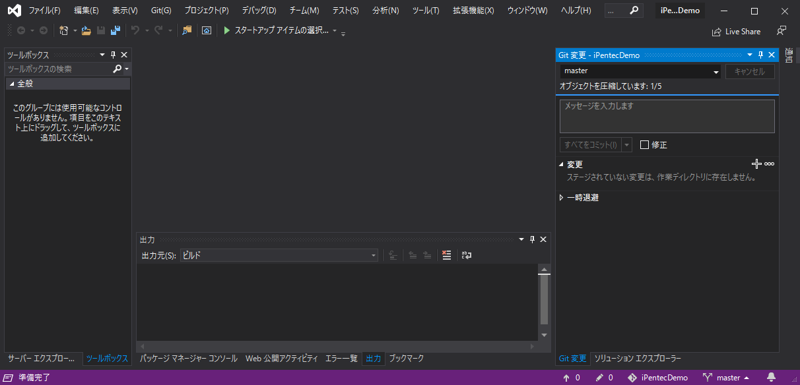The width and height of the screenshot is (800, 385).
Task: Click the Live Share button
Action: 736,32
